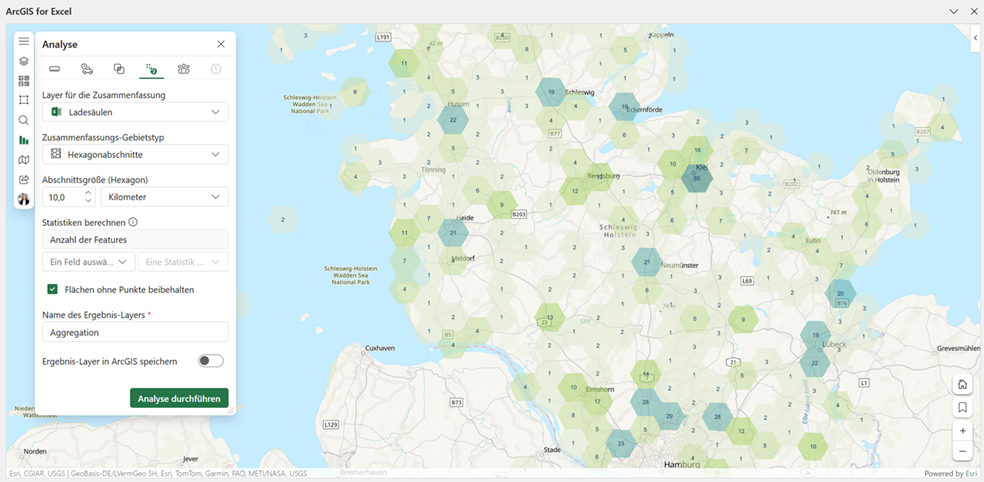Open the map bookmarks button
This screenshot has width=984, height=482.
tap(962, 408)
